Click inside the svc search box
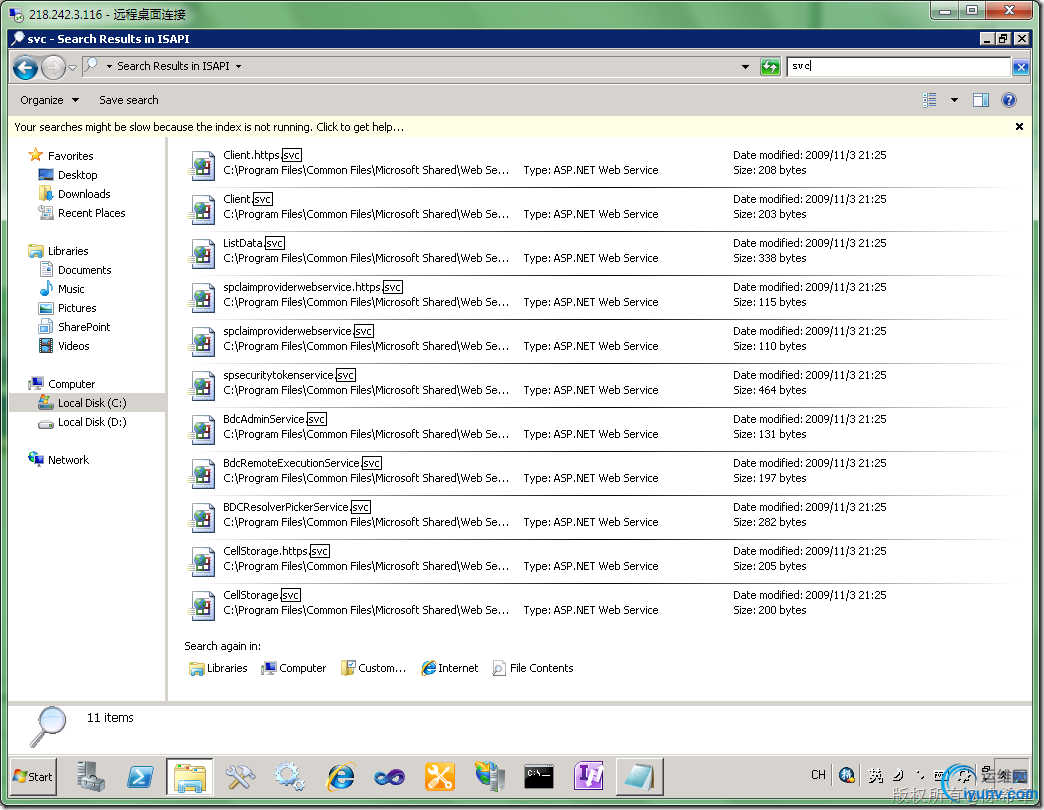1044x810 pixels. [x=898, y=66]
